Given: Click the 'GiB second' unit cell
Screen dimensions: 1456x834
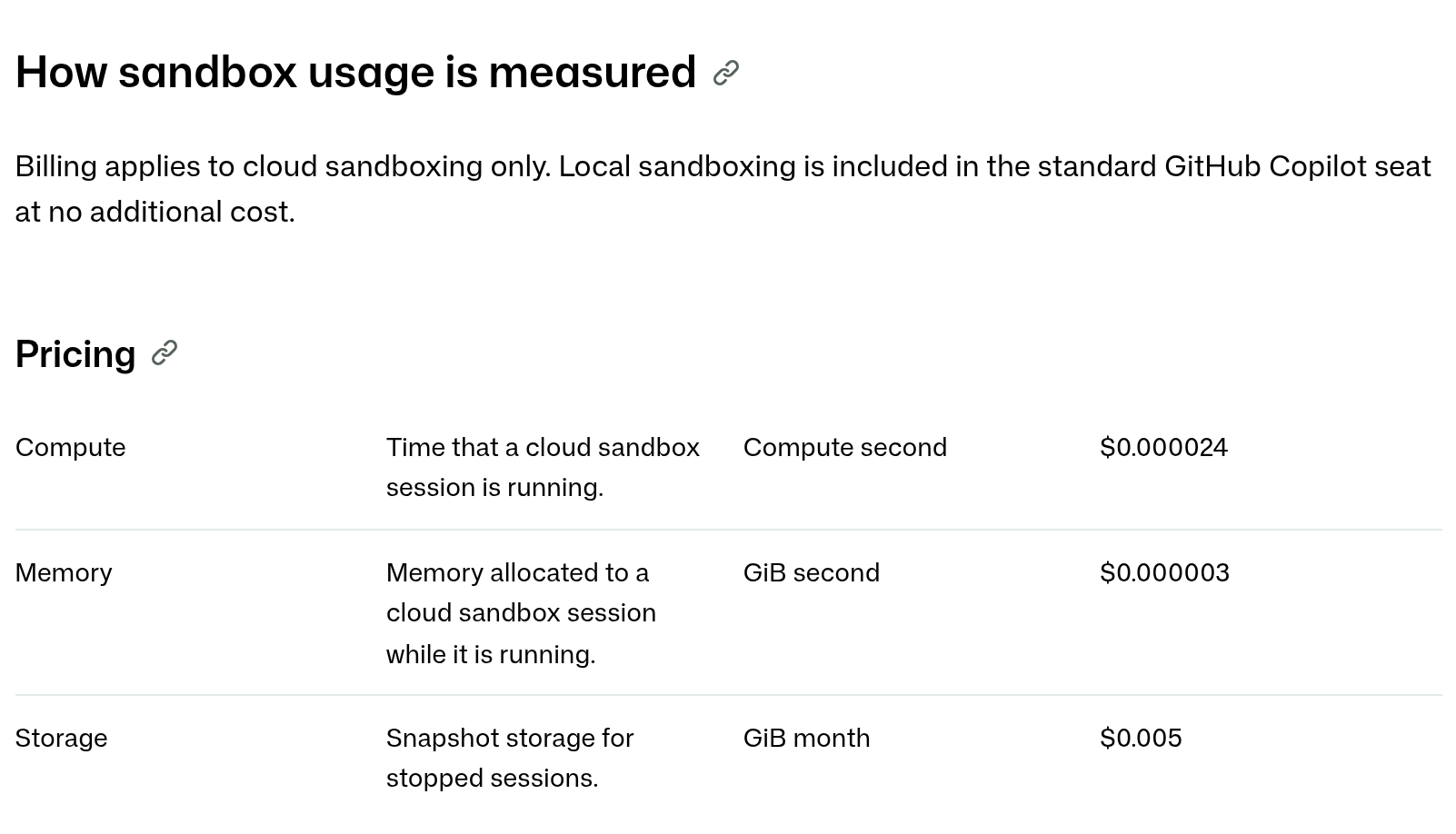Looking at the screenshot, I should 812,572.
